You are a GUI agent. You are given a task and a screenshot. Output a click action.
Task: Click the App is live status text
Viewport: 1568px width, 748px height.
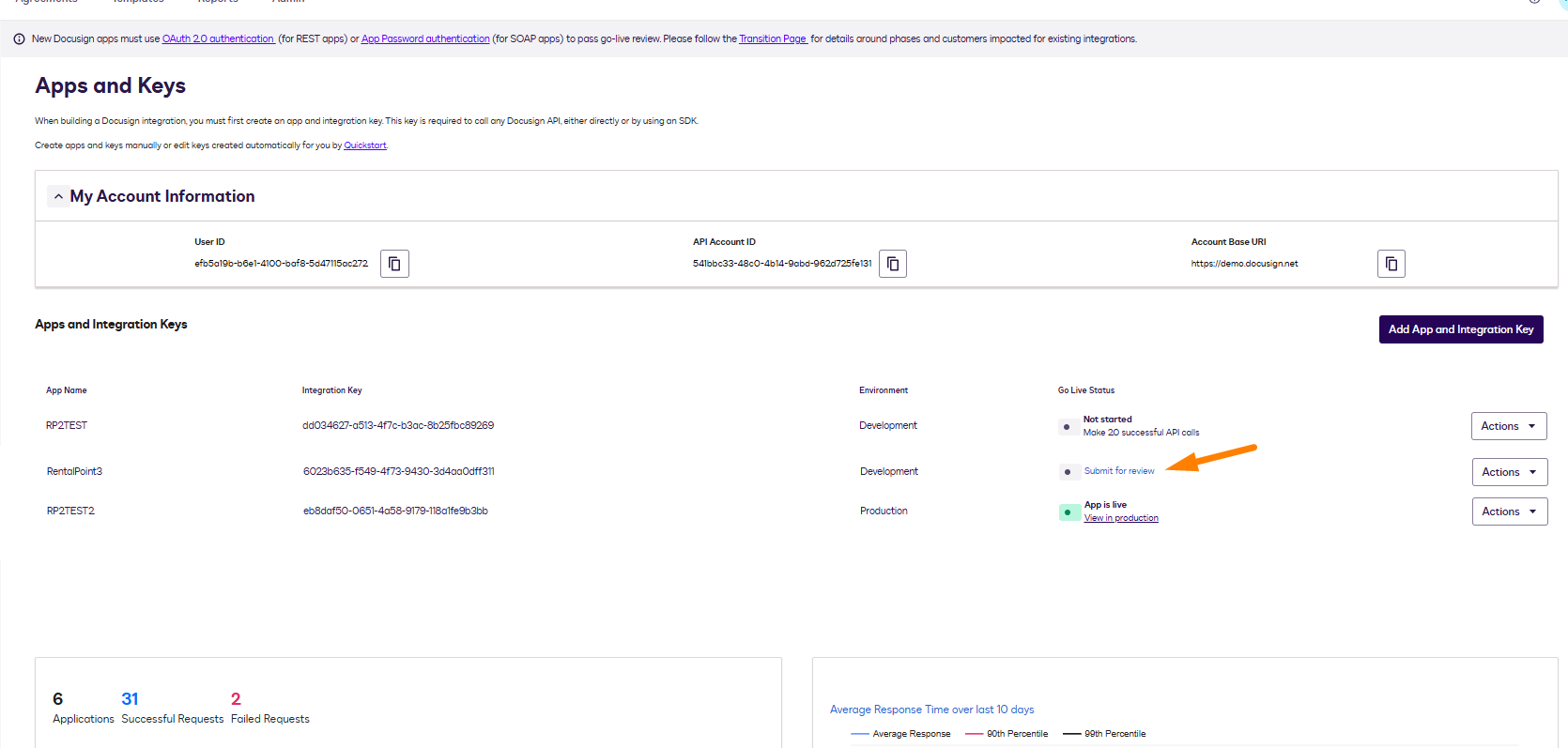[1105, 505]
